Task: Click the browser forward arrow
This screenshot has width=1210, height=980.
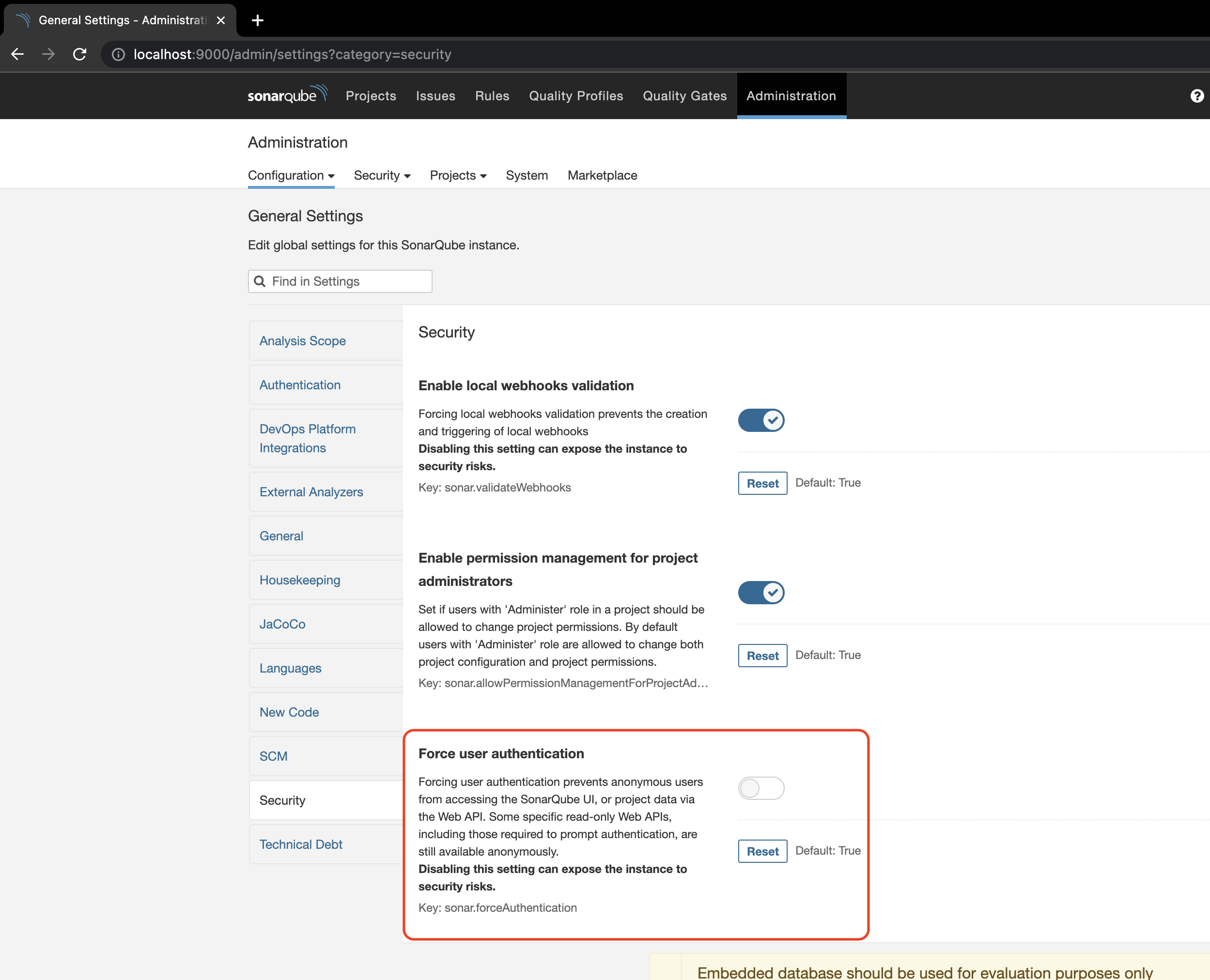Action: pyautogui.click(x=48, y=54)
